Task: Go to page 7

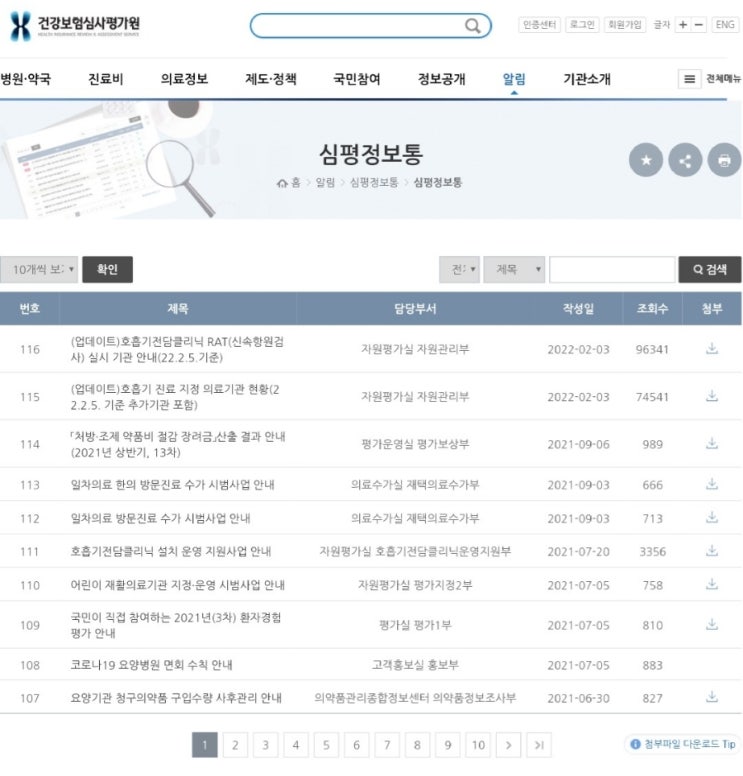Action: 387,744
